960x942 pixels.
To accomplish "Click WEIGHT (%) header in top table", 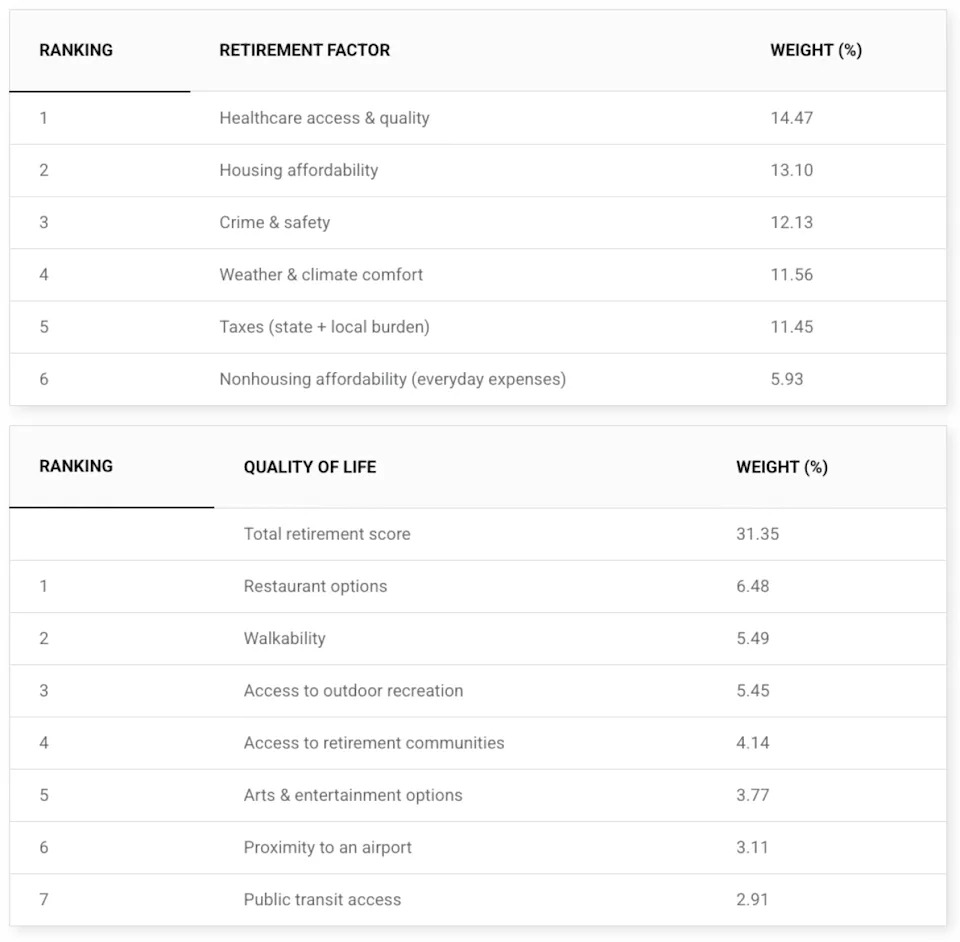I will (x=815, y=50).
